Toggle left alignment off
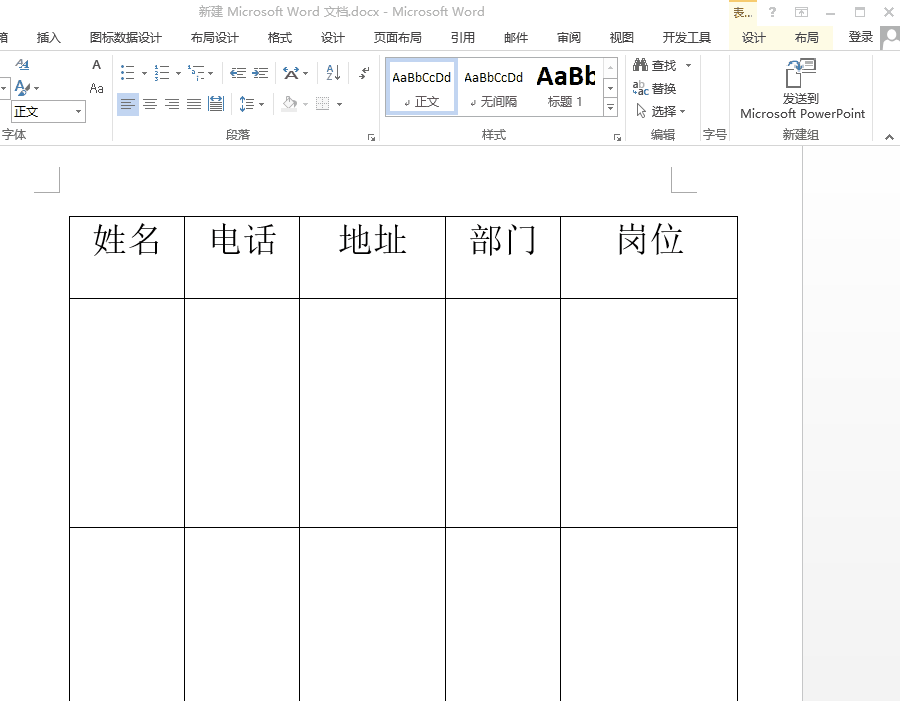The image size is (900, 701). tap(126, 104)
